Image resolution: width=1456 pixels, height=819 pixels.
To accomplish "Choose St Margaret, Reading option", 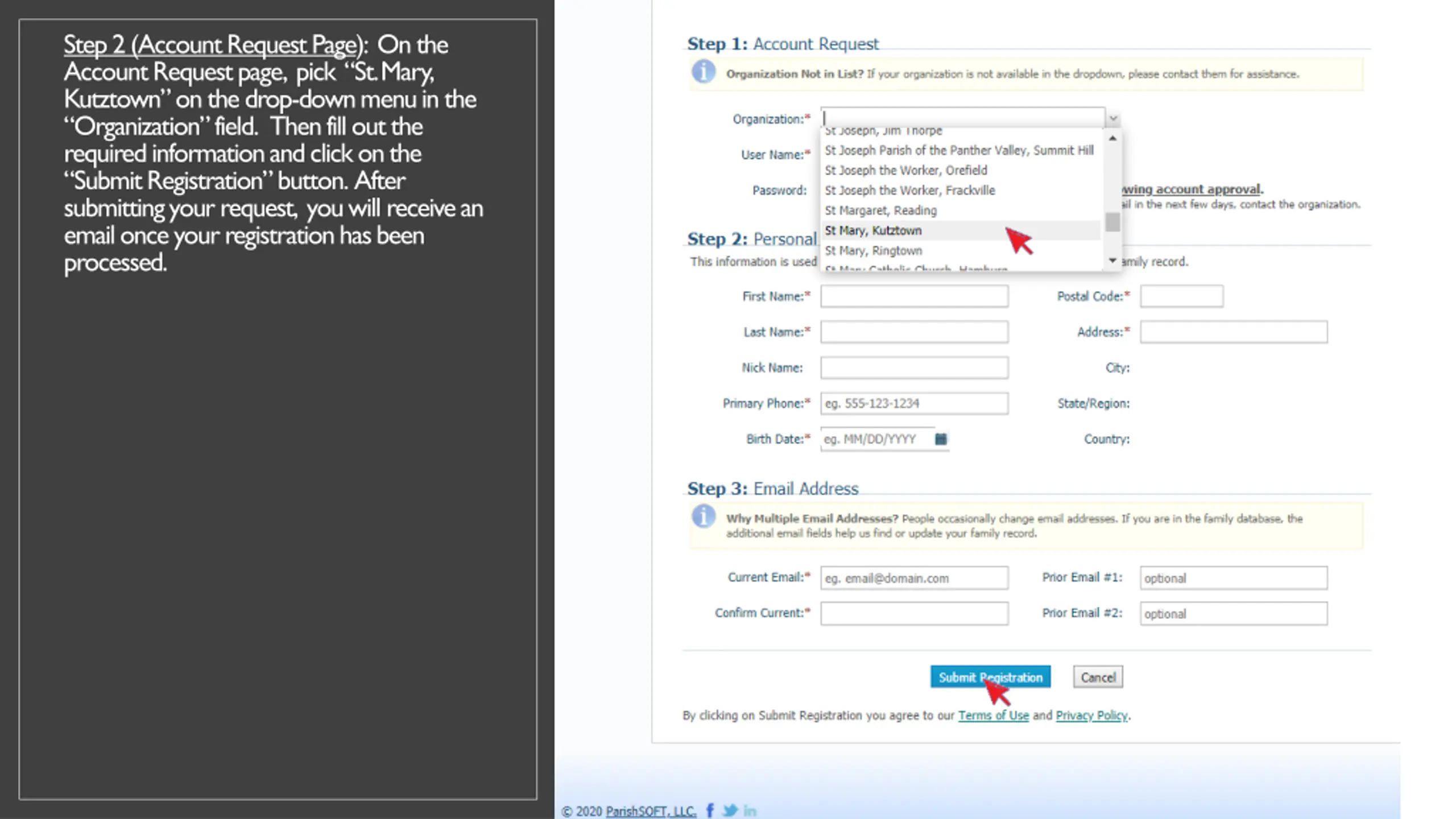I will point(961,210).
